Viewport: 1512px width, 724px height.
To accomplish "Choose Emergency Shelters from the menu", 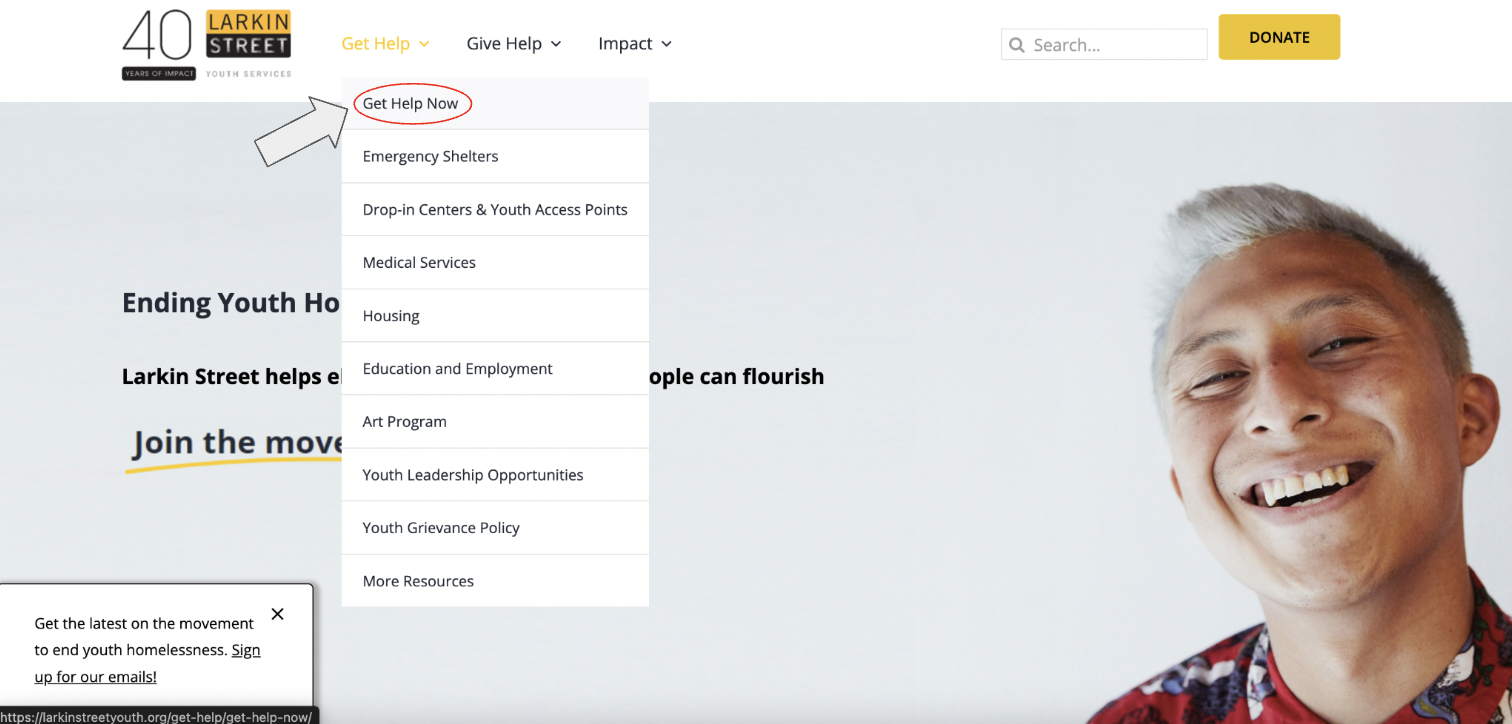I will (430, 157).
